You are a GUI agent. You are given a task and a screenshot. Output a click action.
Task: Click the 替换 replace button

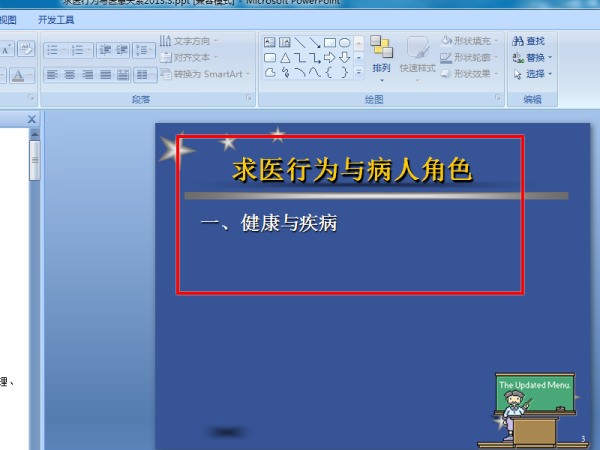click(x=532, y=57)
